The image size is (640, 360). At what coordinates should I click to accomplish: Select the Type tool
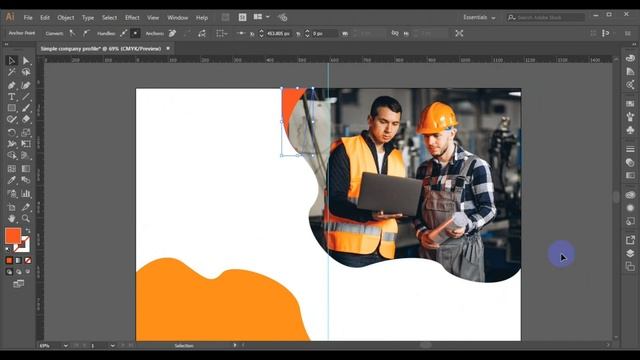tap(11, 97)
